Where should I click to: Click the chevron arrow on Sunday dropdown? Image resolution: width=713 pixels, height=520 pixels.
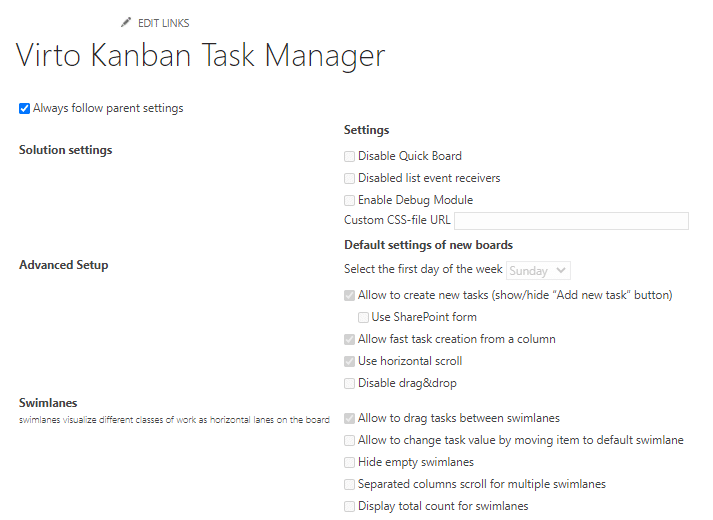click(x=561, y=270)
